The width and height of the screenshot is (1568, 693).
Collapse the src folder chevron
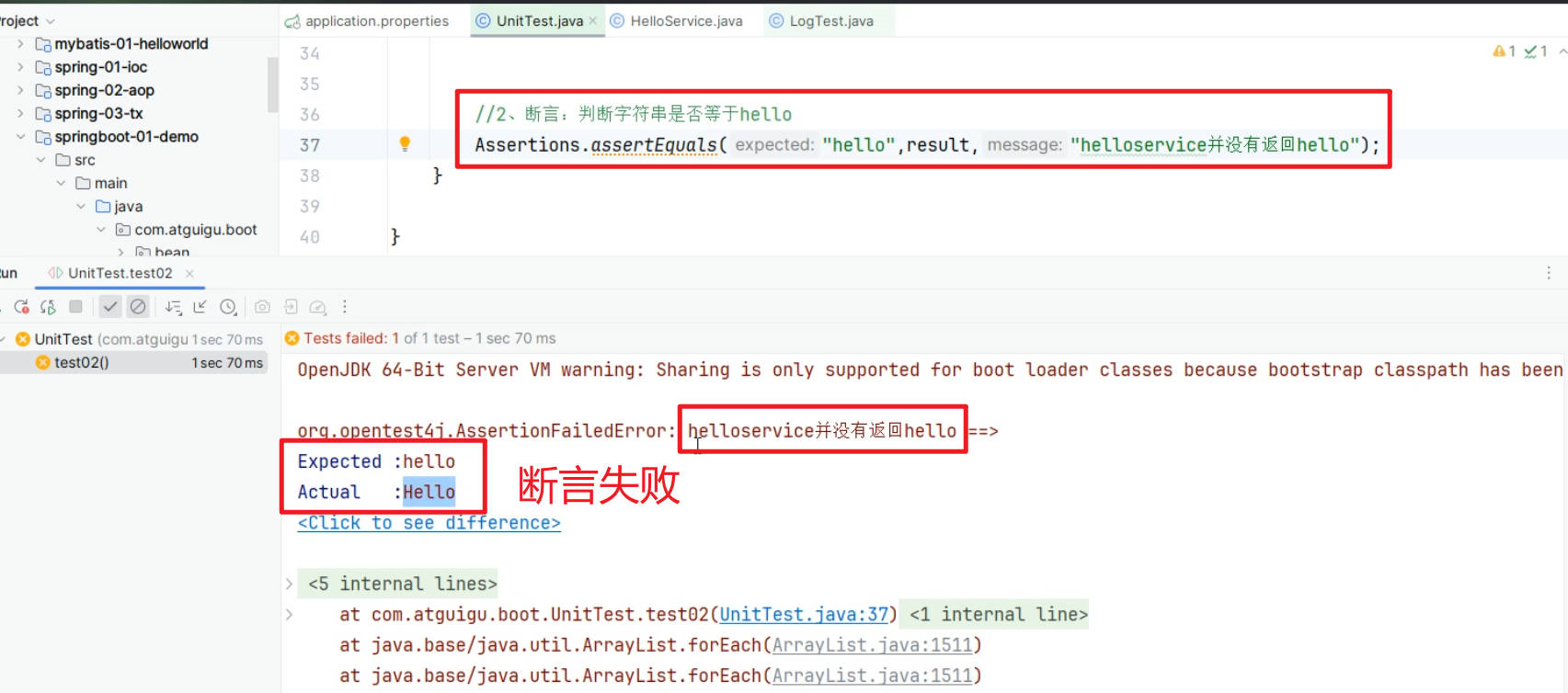40,160
